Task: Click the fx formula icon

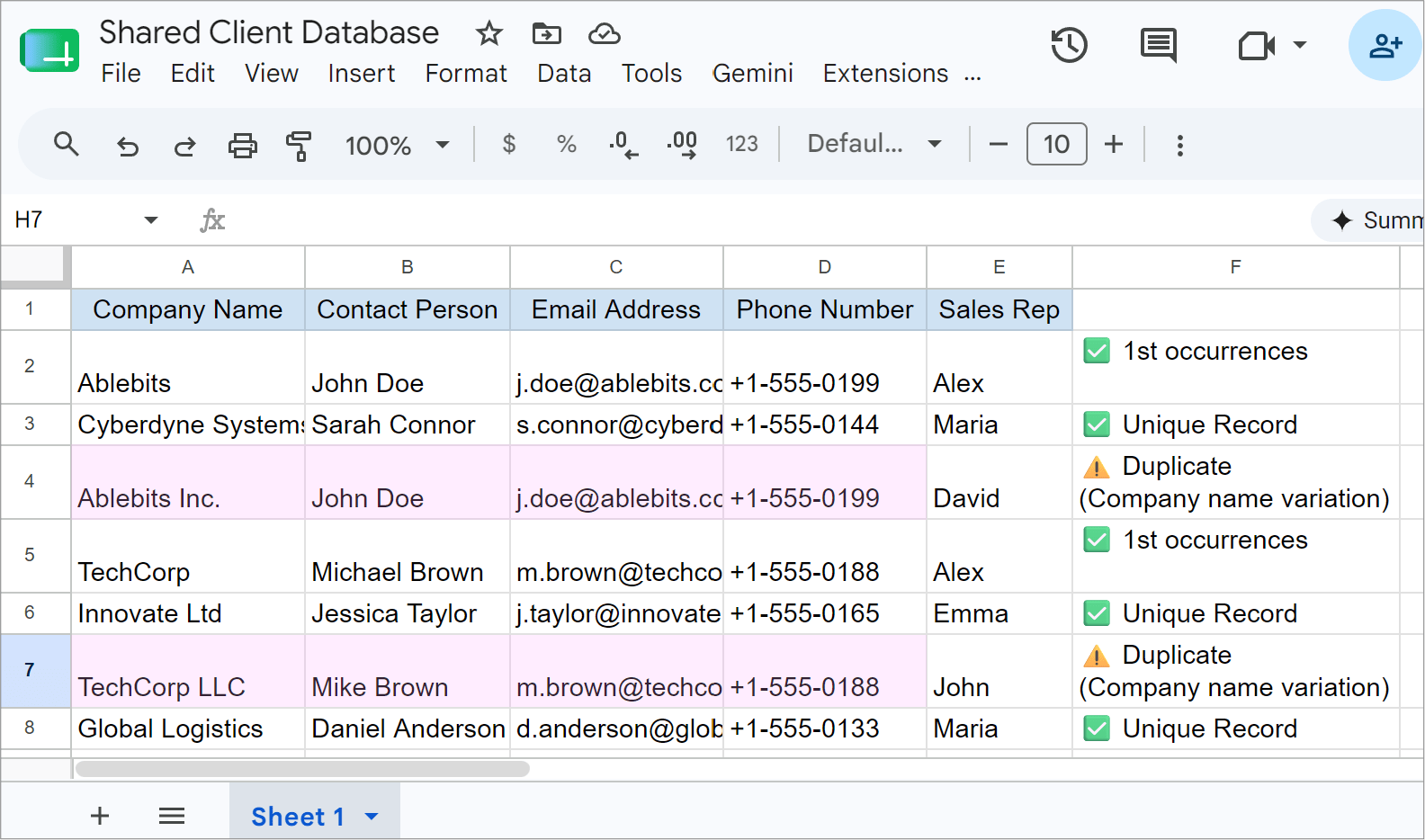Action: 212,219
